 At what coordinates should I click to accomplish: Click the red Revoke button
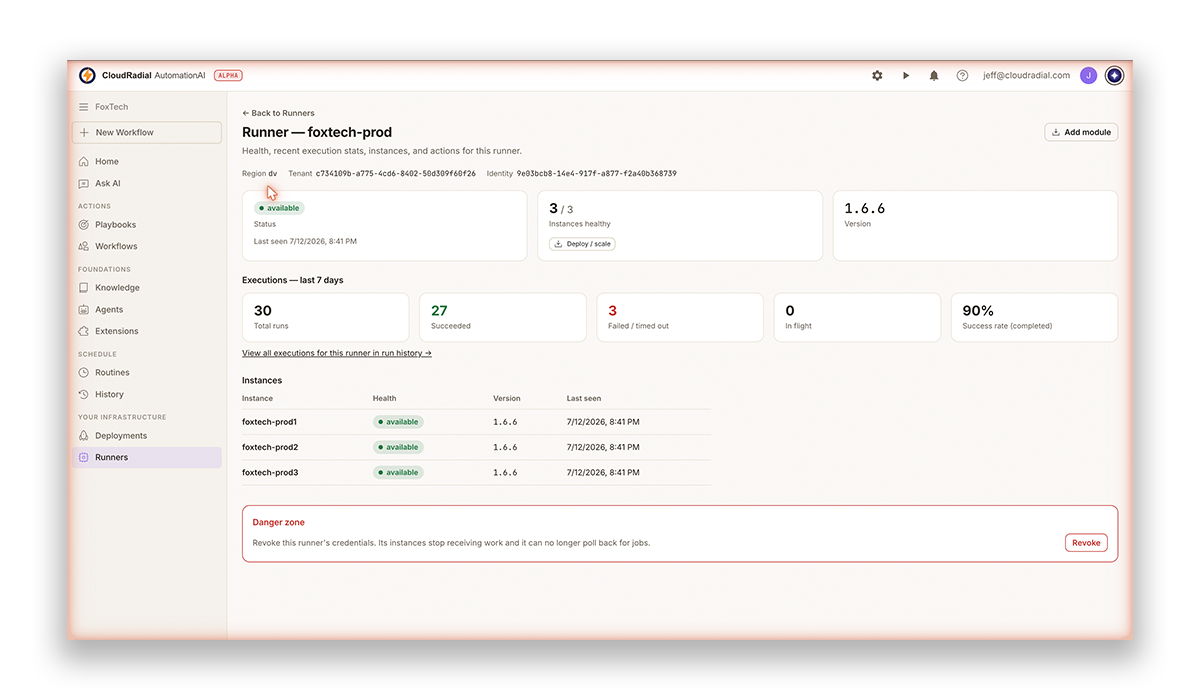click(1086, 543)
